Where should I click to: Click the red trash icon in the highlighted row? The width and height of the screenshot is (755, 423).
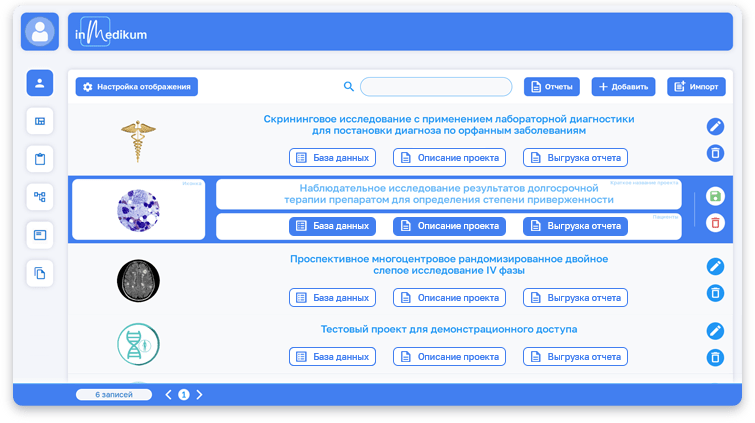(715, 222)
